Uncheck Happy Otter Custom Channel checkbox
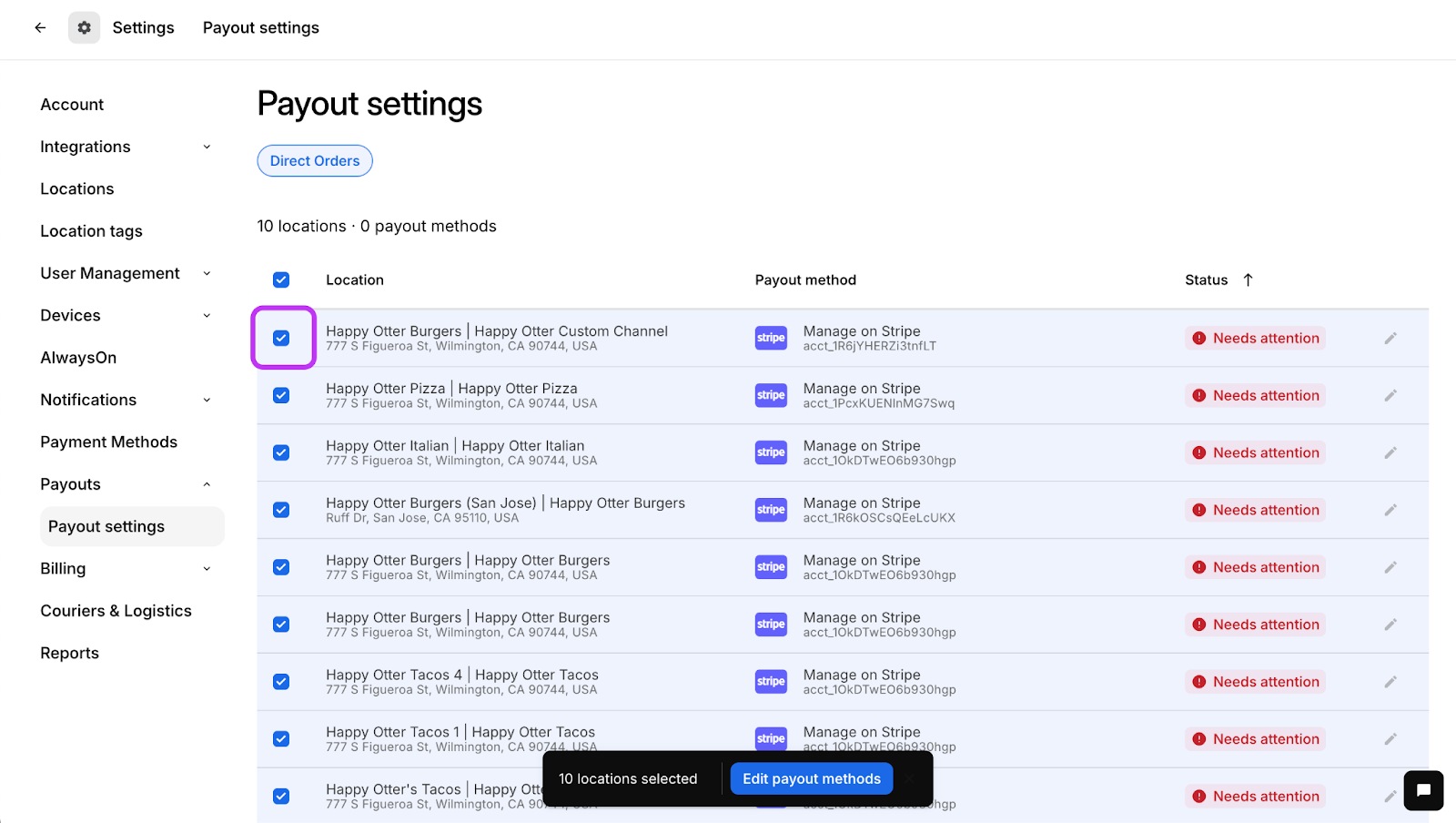The image size is (1456, 823). [281, 338]
